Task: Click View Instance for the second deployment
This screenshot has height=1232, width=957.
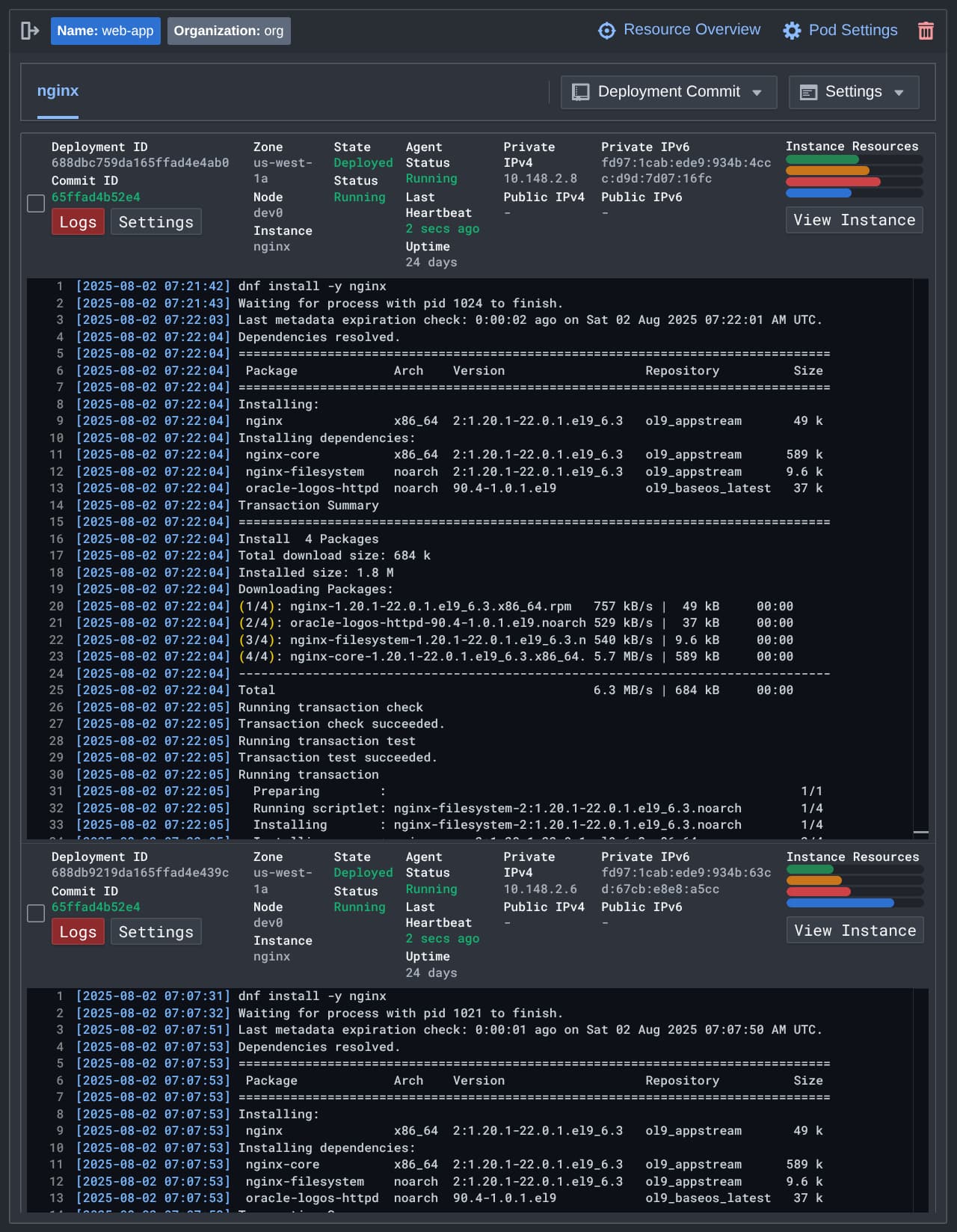Action: pyautogui.click(x=855, y=931)
